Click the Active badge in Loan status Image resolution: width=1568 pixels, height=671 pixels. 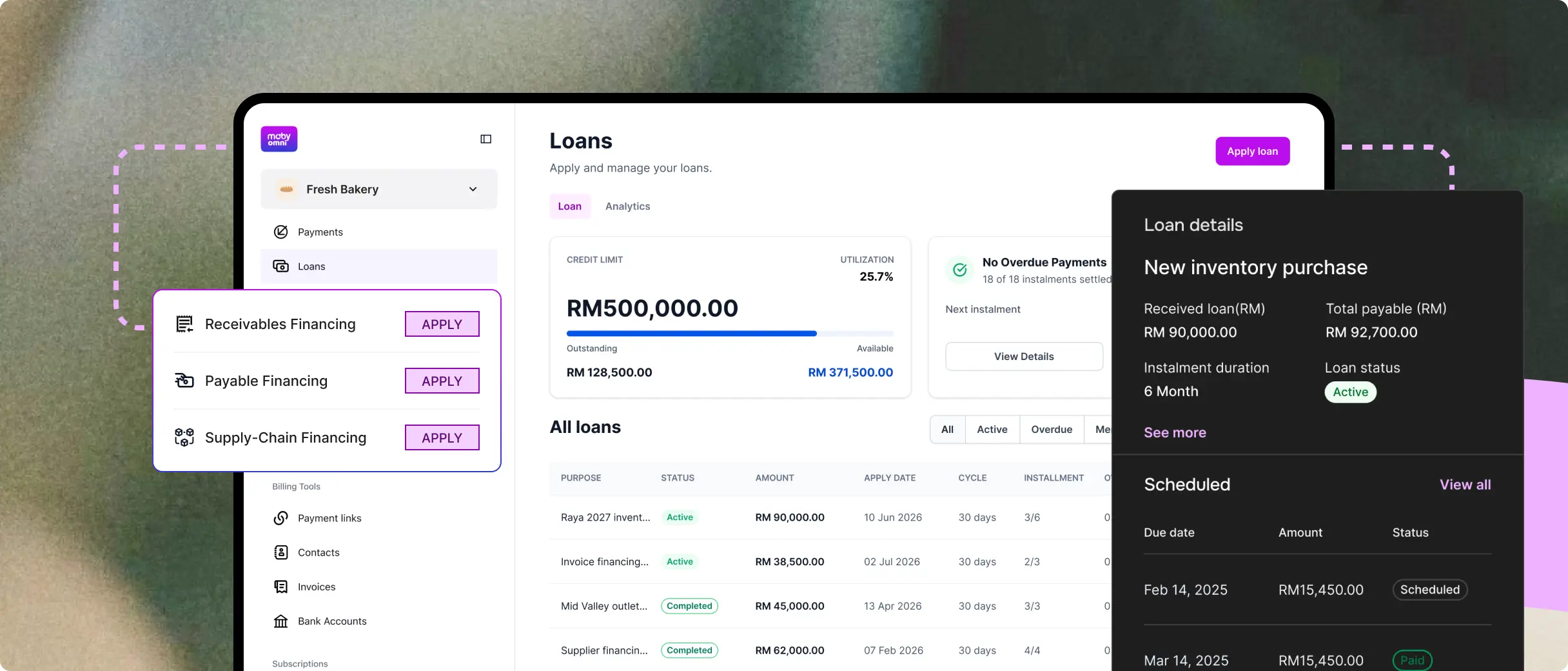click(1351, 392)
